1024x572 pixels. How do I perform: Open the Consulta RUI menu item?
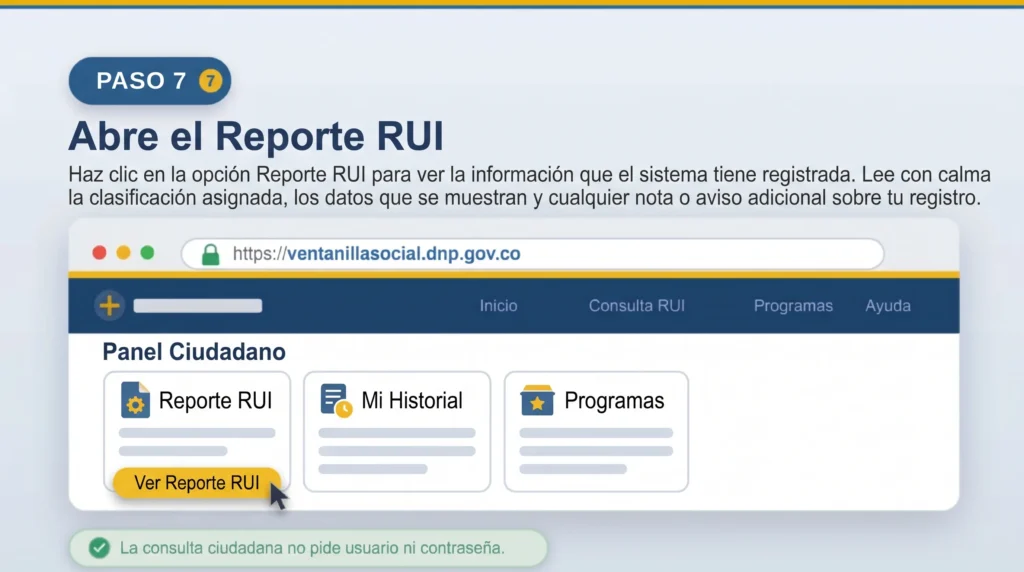(x=637, y=306)
